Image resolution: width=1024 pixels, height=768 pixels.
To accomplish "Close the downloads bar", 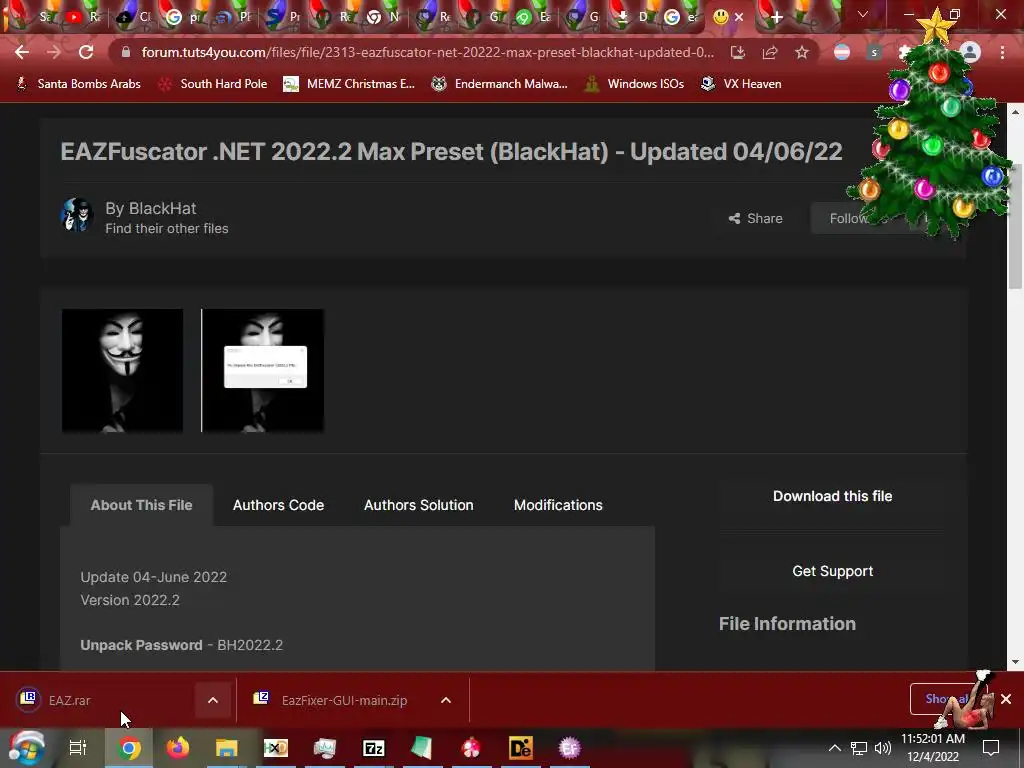I will coord(1006,699).
